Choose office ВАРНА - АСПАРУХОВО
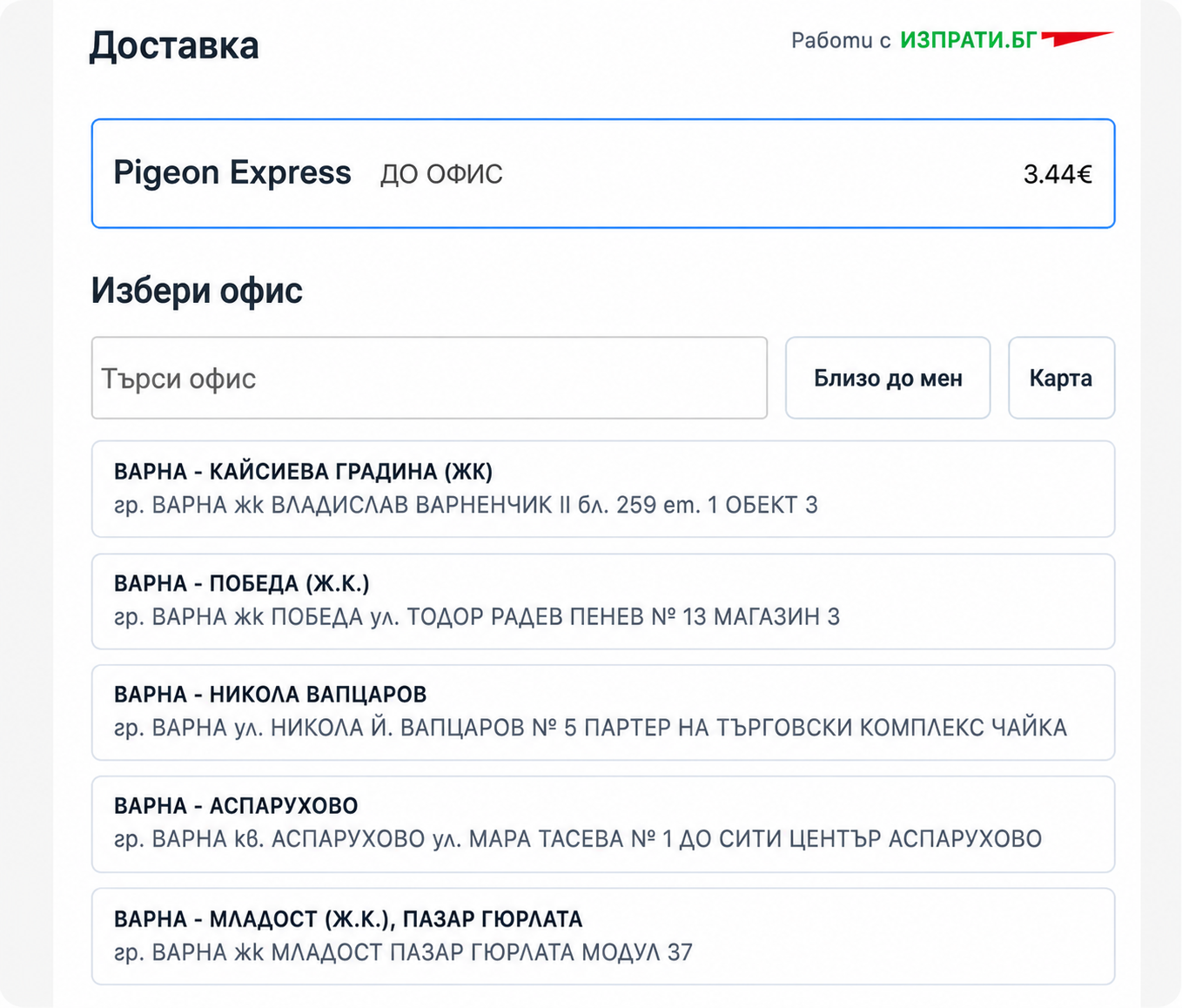Screen dimensions: 1182x1008 (x=603, y=824)
